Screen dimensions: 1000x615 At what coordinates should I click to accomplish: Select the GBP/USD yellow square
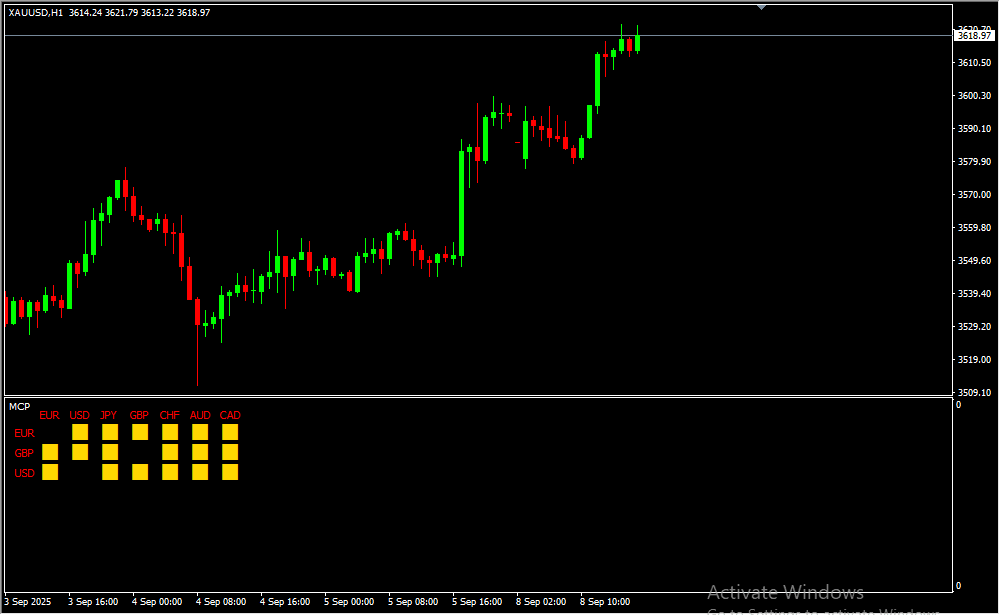pos(80,452)
